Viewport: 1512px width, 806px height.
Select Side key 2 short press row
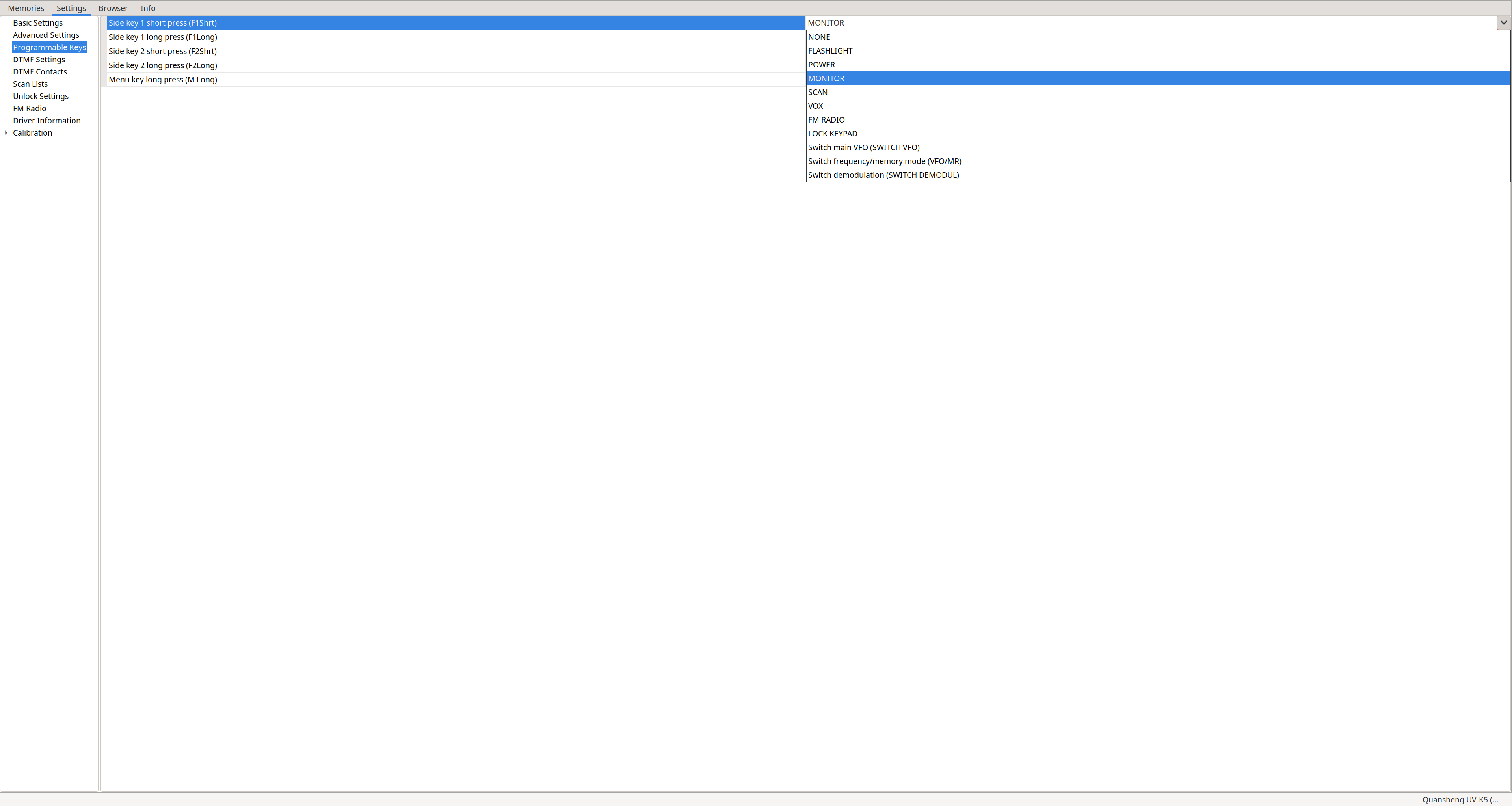pos(163,51)
